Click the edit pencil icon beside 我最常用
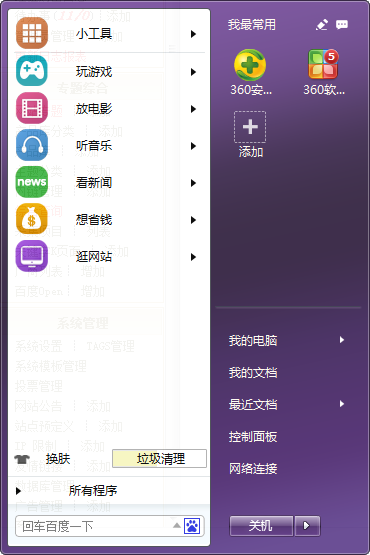This screenshot has width=370, height=555. [x=321, y=25]
